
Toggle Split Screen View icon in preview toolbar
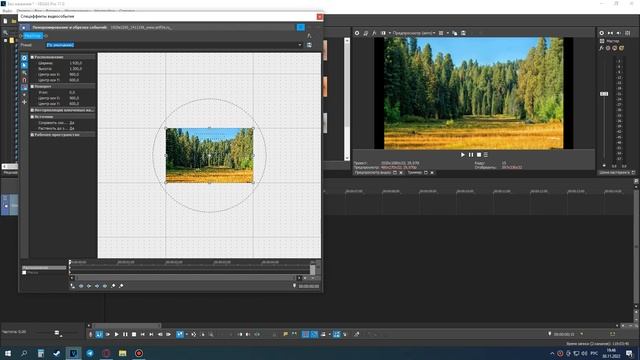(x=383, y=33)
